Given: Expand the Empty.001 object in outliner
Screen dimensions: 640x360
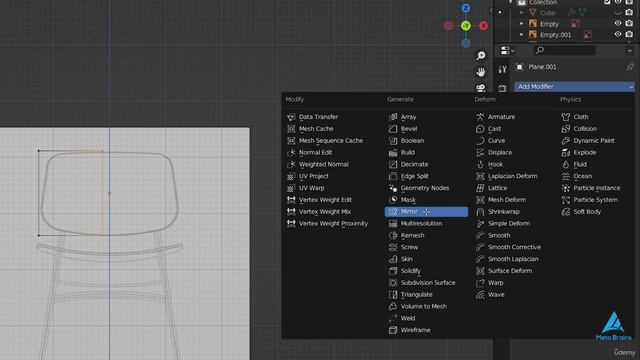Looking at the screenshot, I should click(x=522, y=35).
